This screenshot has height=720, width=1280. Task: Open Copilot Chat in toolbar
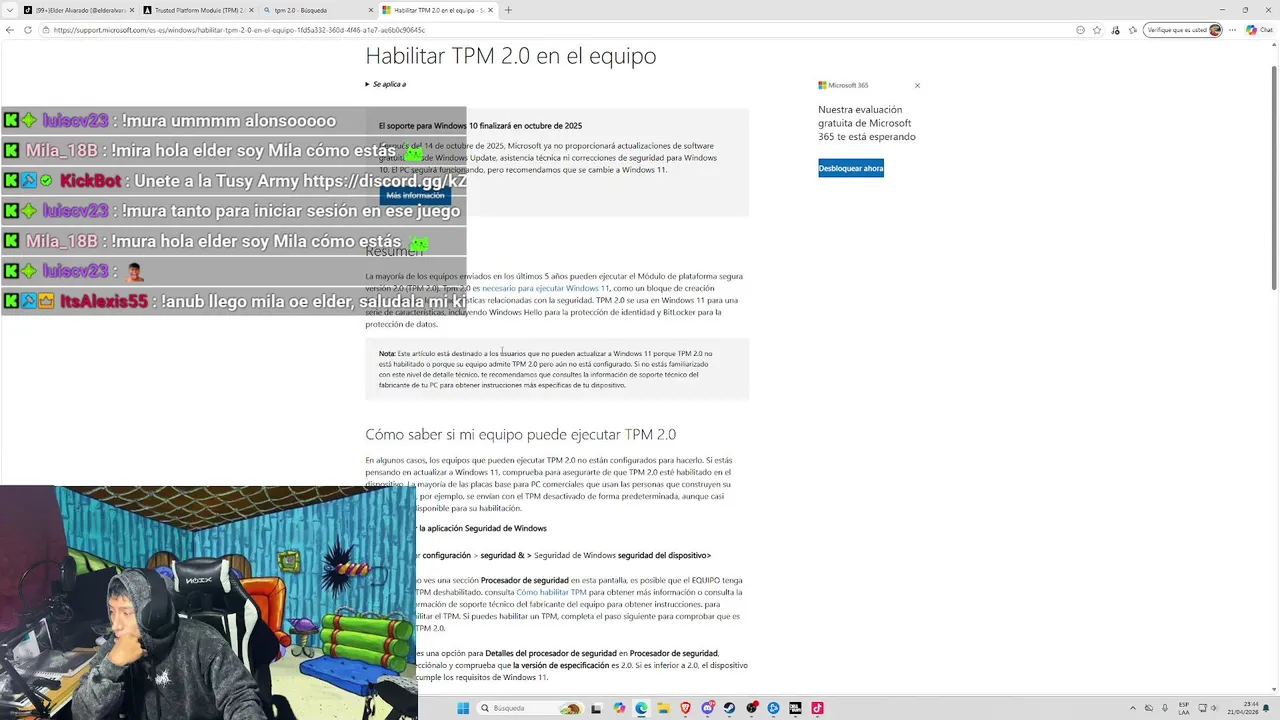[x=1259, y=30]
